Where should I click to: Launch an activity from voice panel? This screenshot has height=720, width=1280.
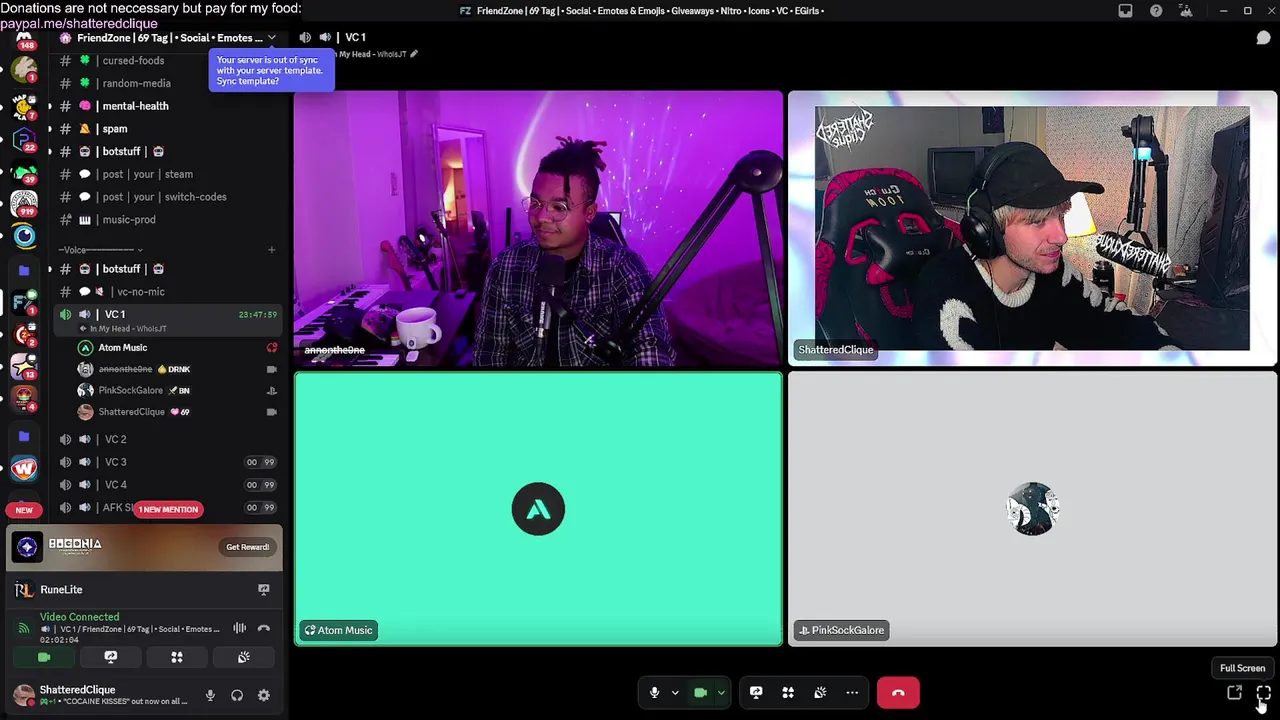pyautogui.click(x=177, y=657)
